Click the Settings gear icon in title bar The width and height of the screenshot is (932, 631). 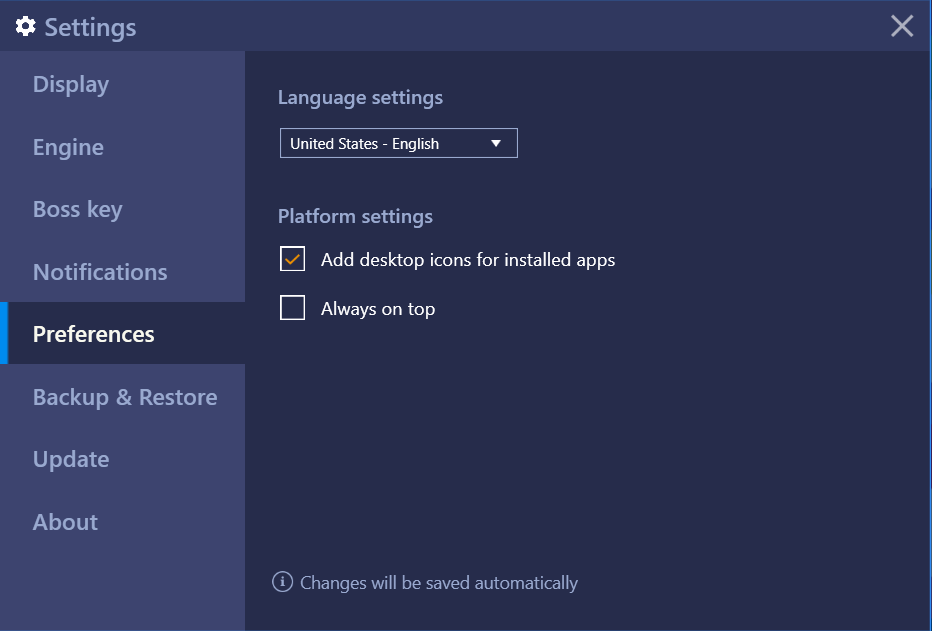coord(25,27)
